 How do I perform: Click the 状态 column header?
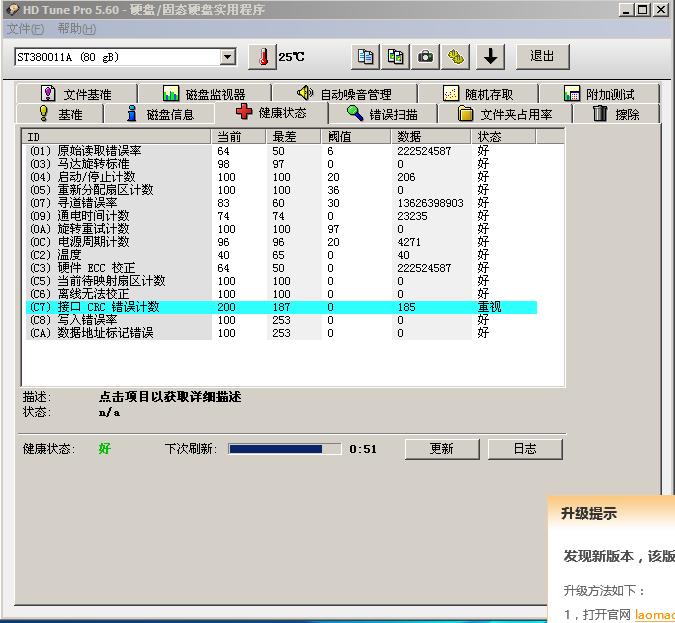[504, 137]
